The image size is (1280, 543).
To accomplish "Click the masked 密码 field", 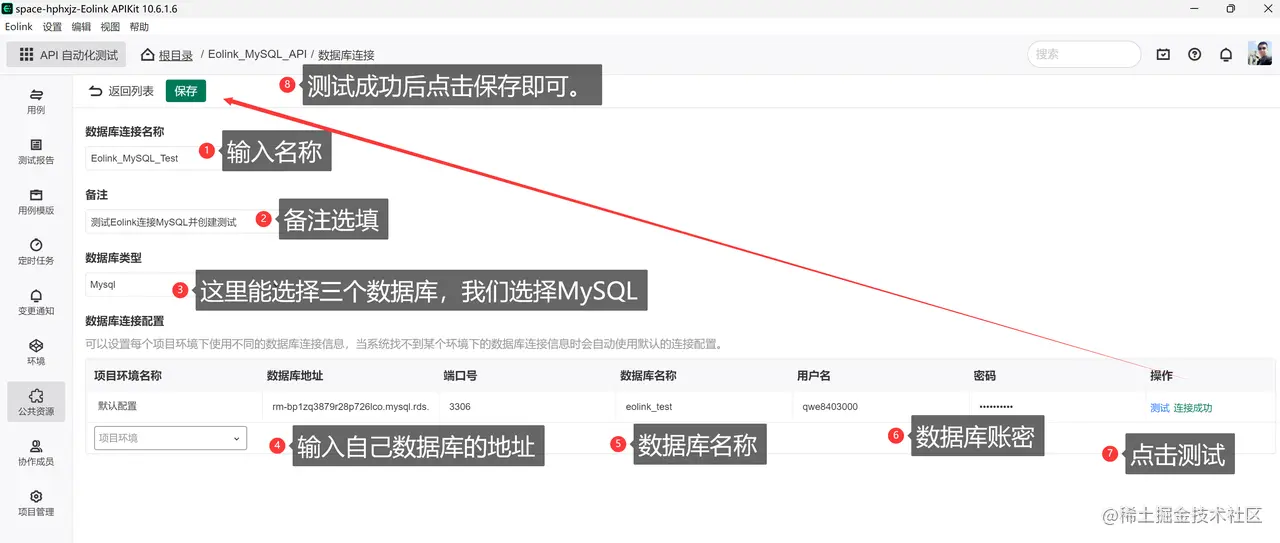I will [1056, 407].
